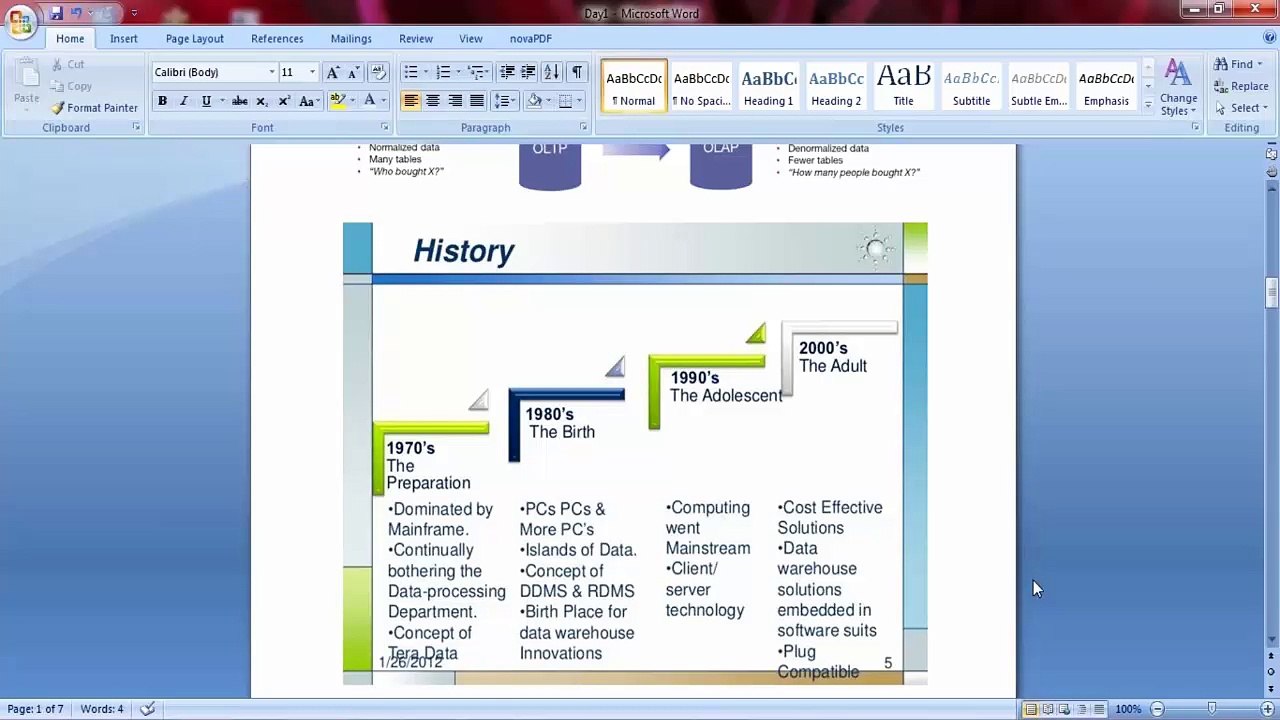1280x720 pixels.
Task: Shrink font size
Action: coord(353,72)
